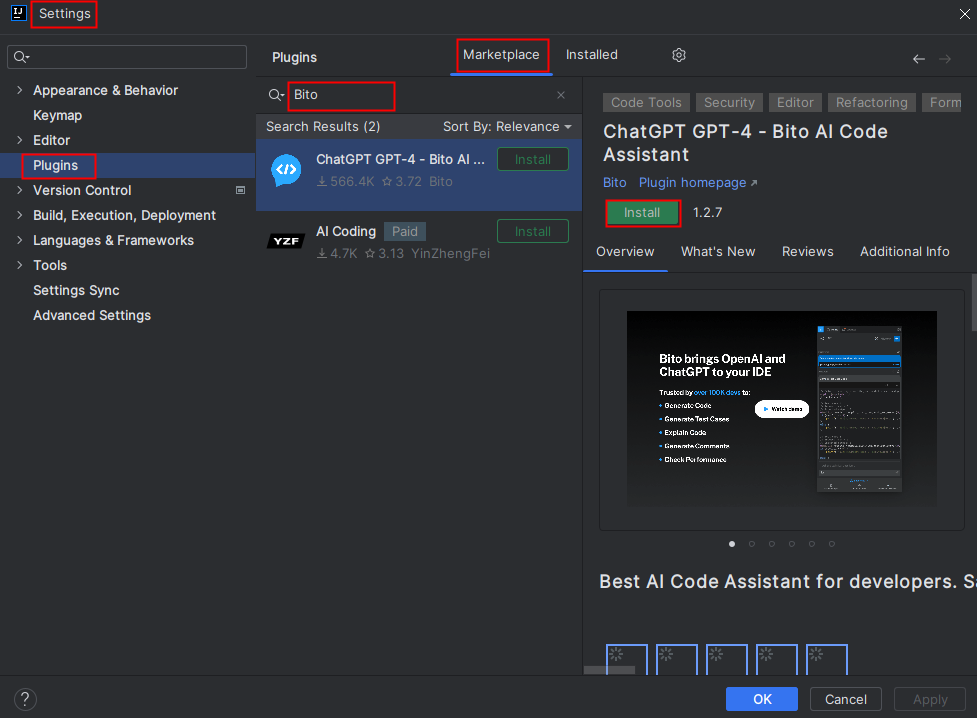
Task: Install the ChatGPT GPT-4 Bito plugin from list
Action: 533,160
